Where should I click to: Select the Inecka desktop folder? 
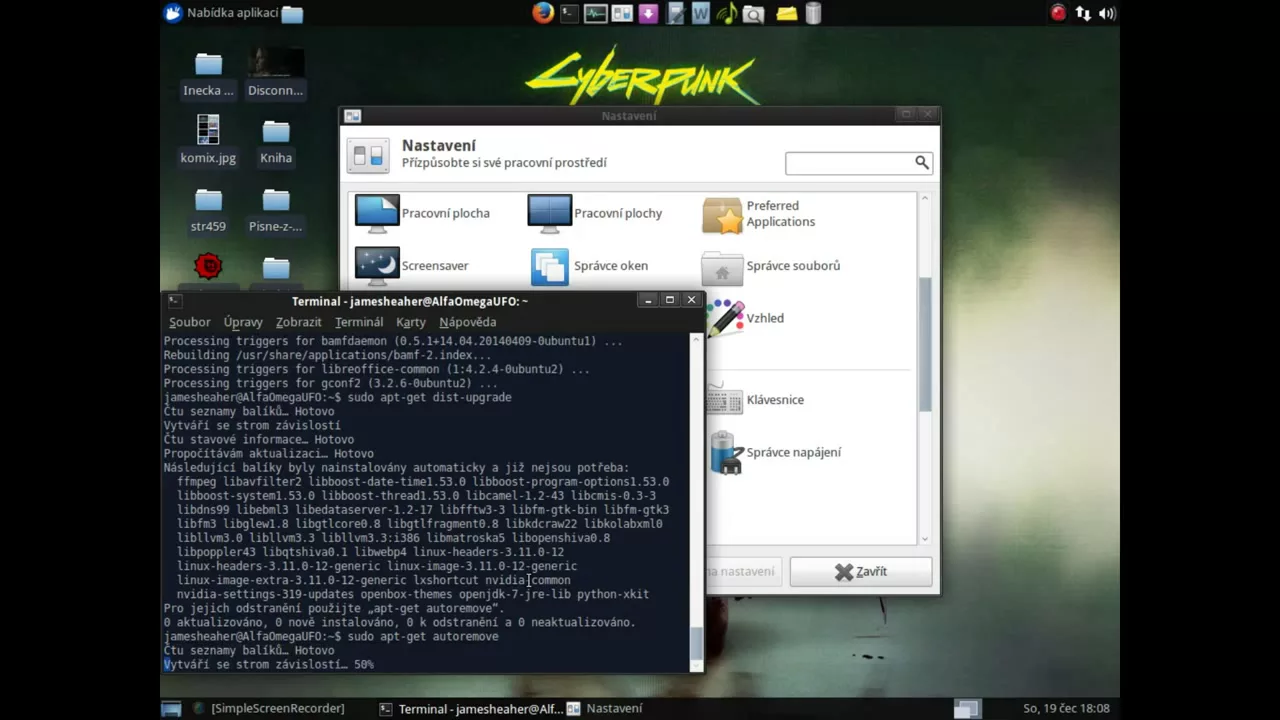click(208, 74)
